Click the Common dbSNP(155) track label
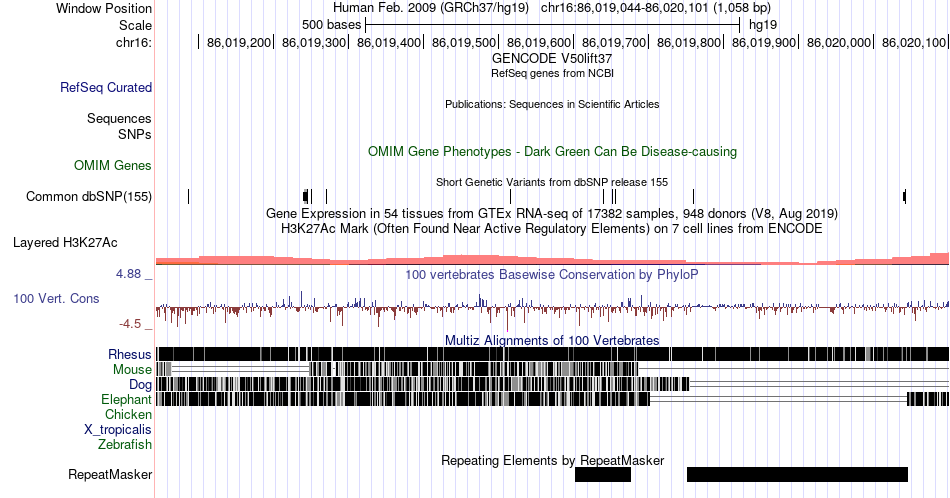The width and height of the screenshot is (950, 498). point(89,196)
